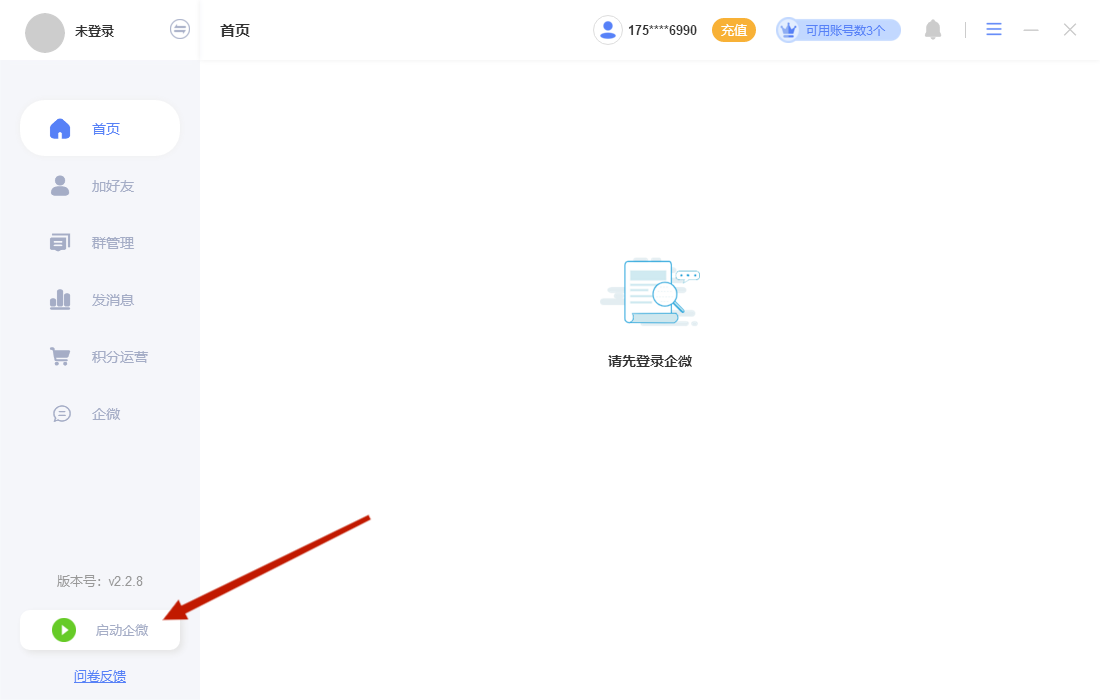Open the 加好友 add friends section
The width and height of the screenshot is (1100, 700).
100,186
